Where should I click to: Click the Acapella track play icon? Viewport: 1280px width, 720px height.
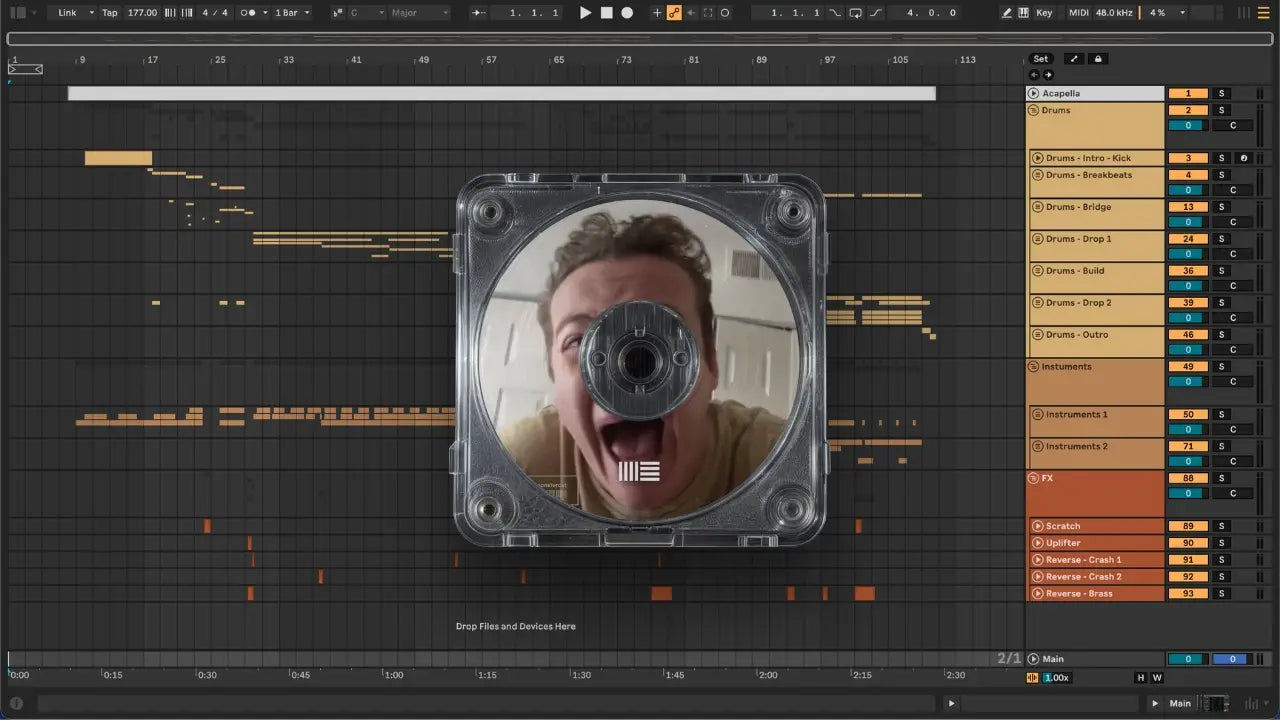(x=1034, y=94)
